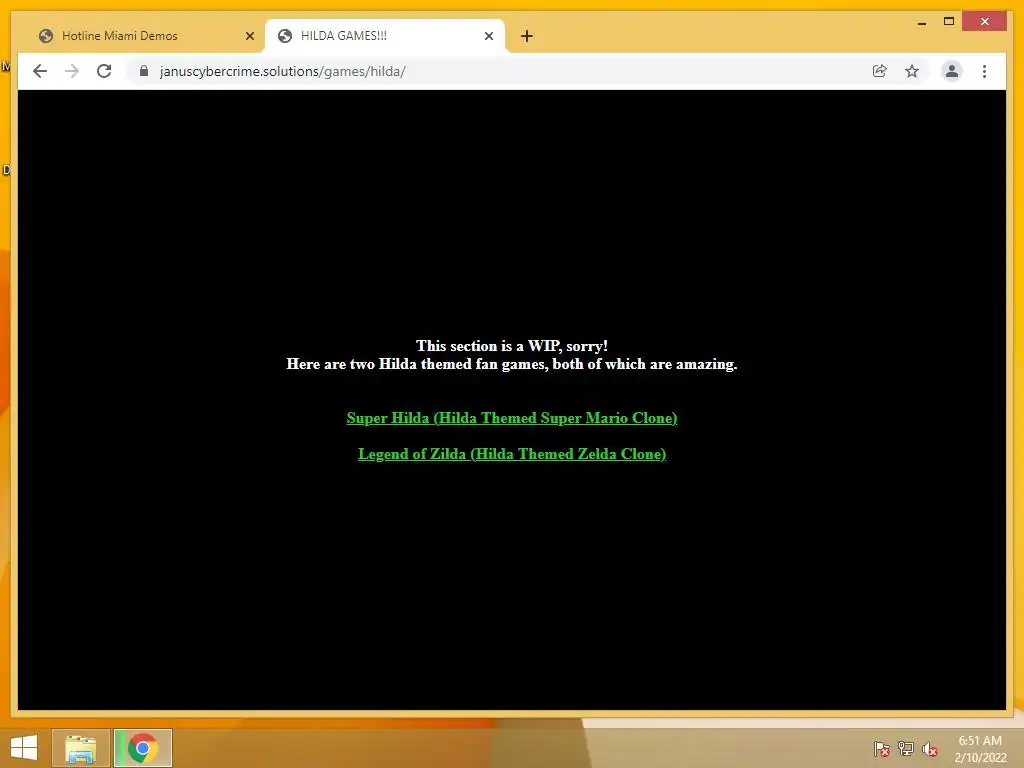The width and height of the screenshot is (1024, 768).
Task: Open the Windows Start menu
Action: [24, 748]
